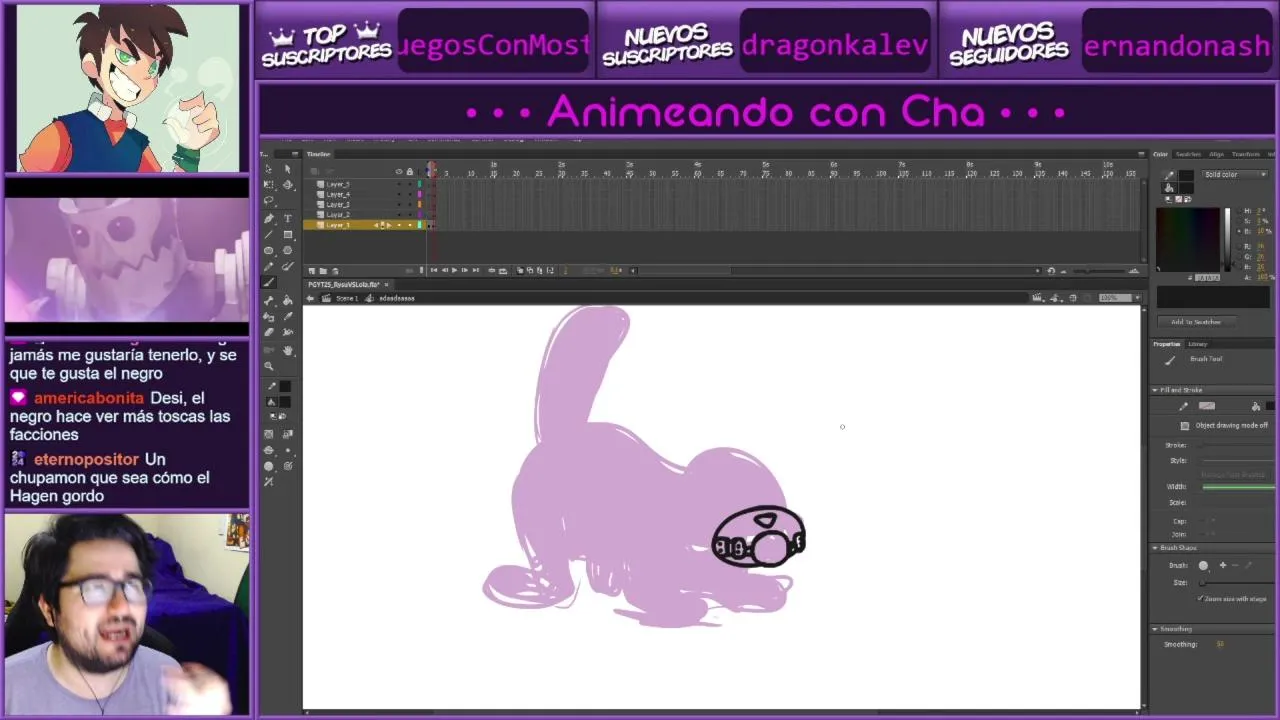Click the Add to Swatches button
The width and height of the screenshot is (1280, 720).
[1197, 322]
